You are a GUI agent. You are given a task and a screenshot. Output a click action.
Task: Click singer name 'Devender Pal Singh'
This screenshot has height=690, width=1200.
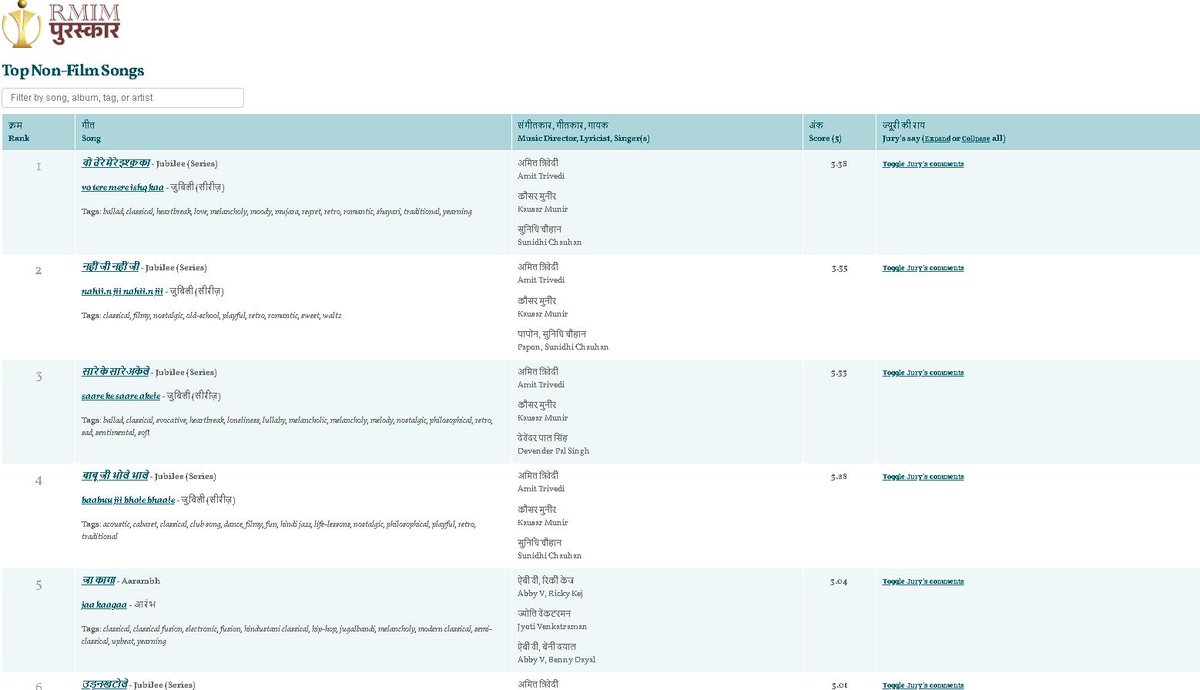(553, 451)
